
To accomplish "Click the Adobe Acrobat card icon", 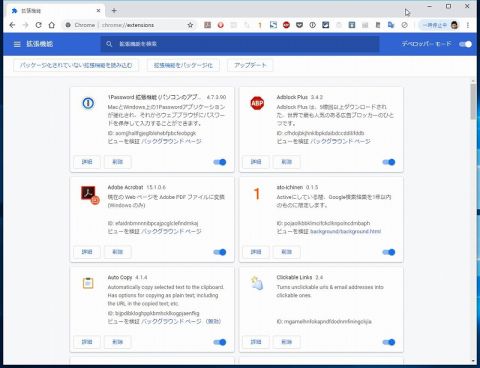I will [89, 194].
